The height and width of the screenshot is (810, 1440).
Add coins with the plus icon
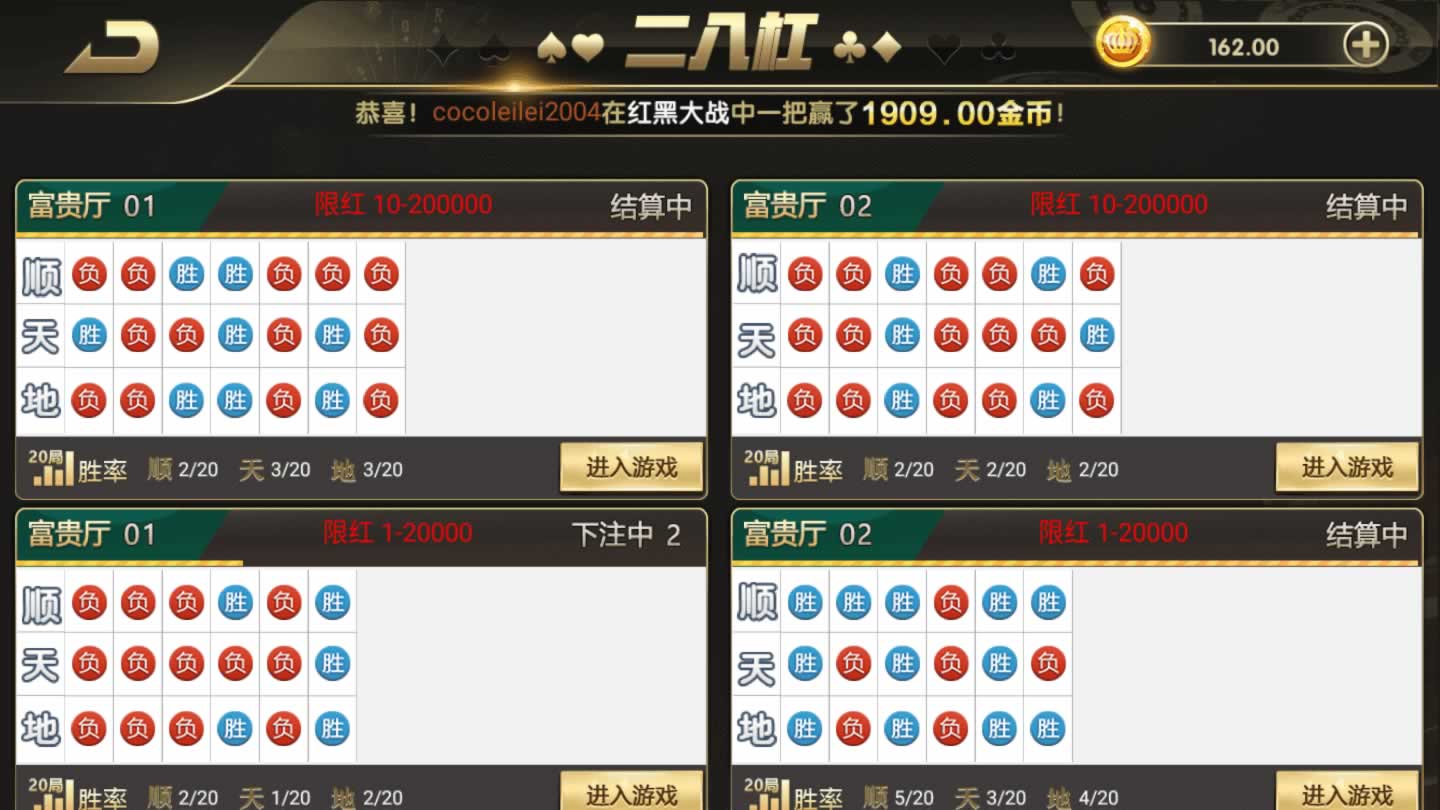pos(1365,45)
